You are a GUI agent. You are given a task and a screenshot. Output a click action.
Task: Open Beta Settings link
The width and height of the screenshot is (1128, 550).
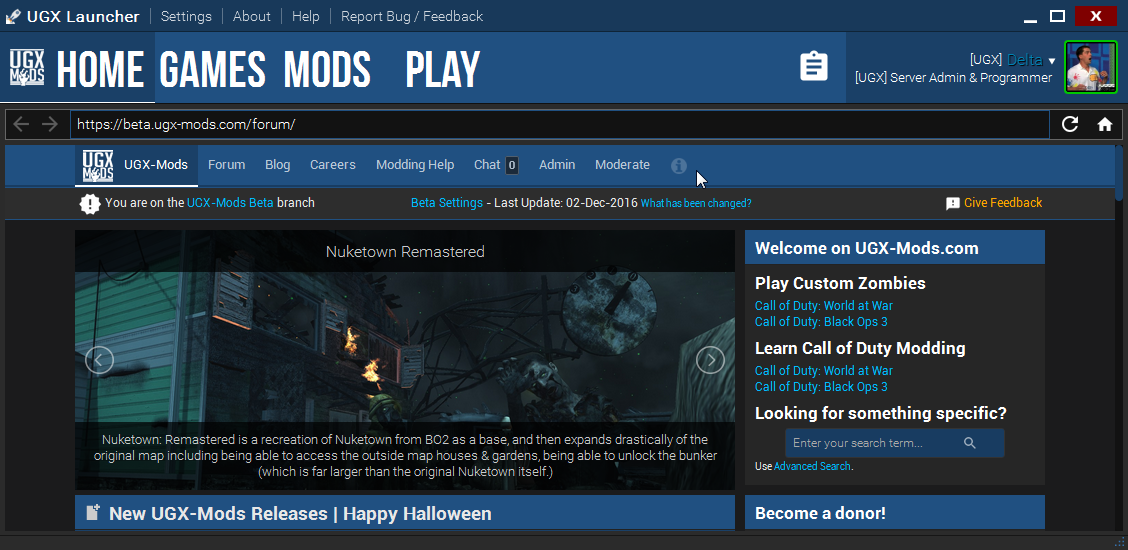tap(447, 203)
